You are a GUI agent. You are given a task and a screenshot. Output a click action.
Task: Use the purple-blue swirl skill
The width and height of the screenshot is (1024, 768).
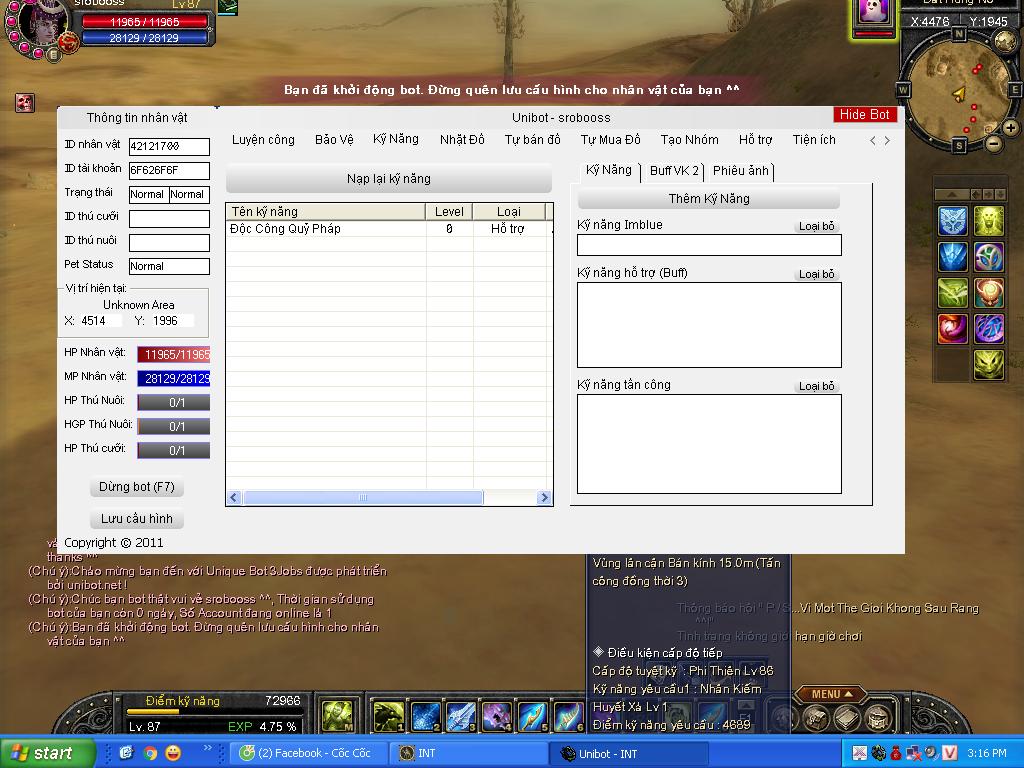tap(989, 328)
